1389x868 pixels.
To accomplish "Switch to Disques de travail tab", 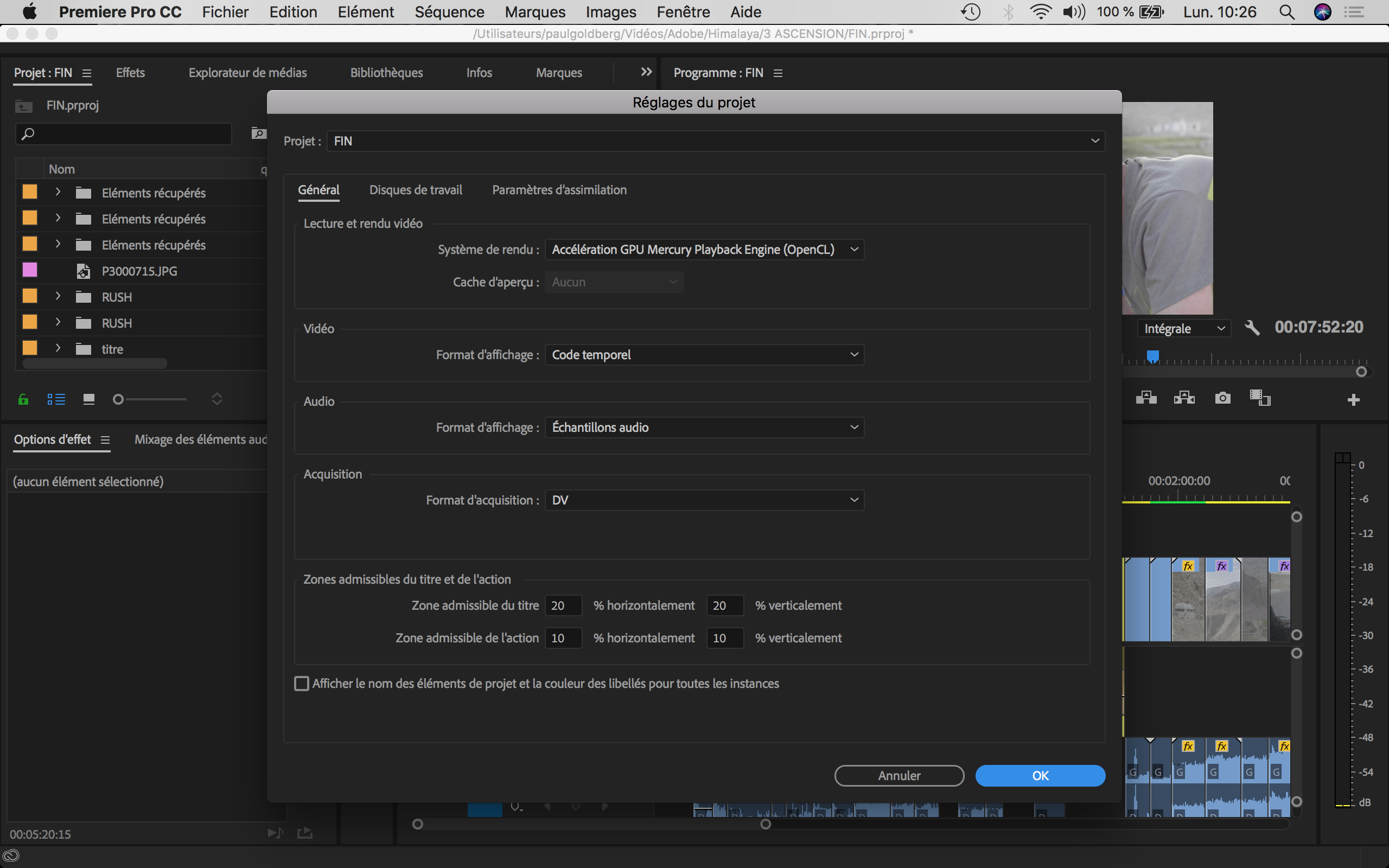I will pyautogui.click(x=416, y=190).
